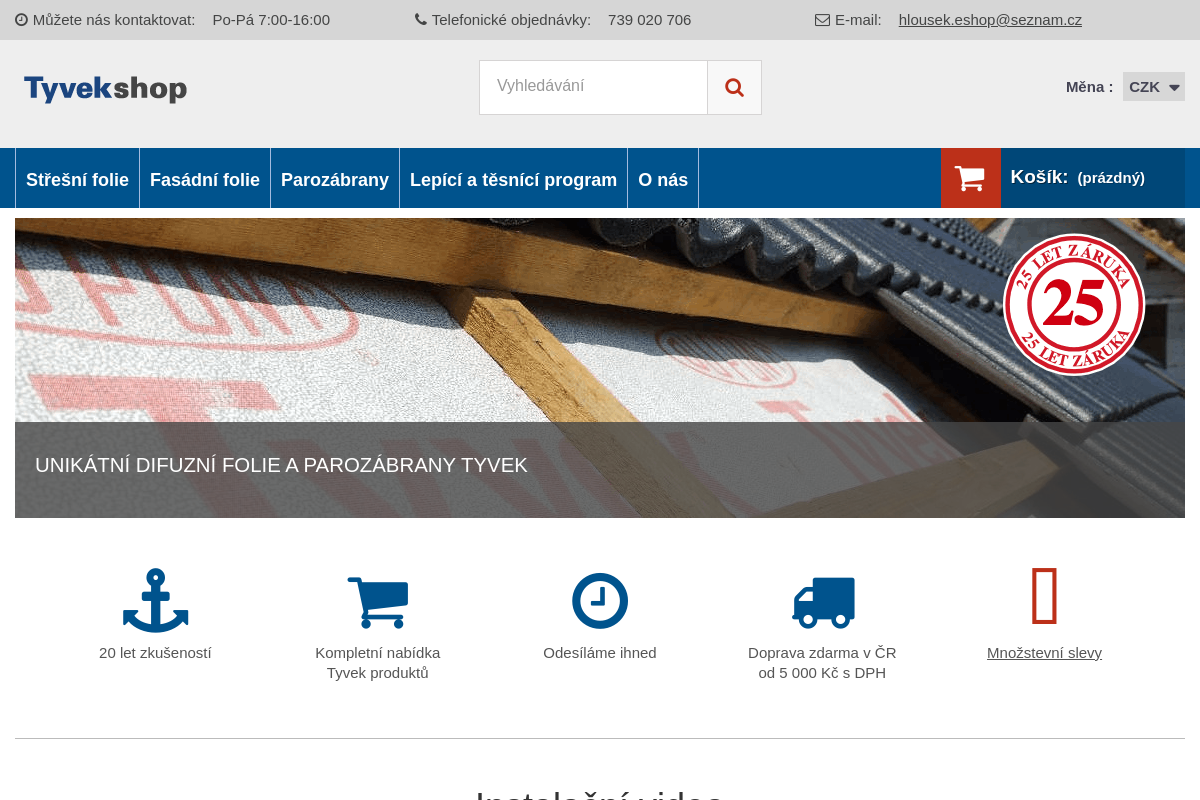The image size is (1200, 800).
Task: Click the delivery truck icon
Action: click(x=823, y=602)
